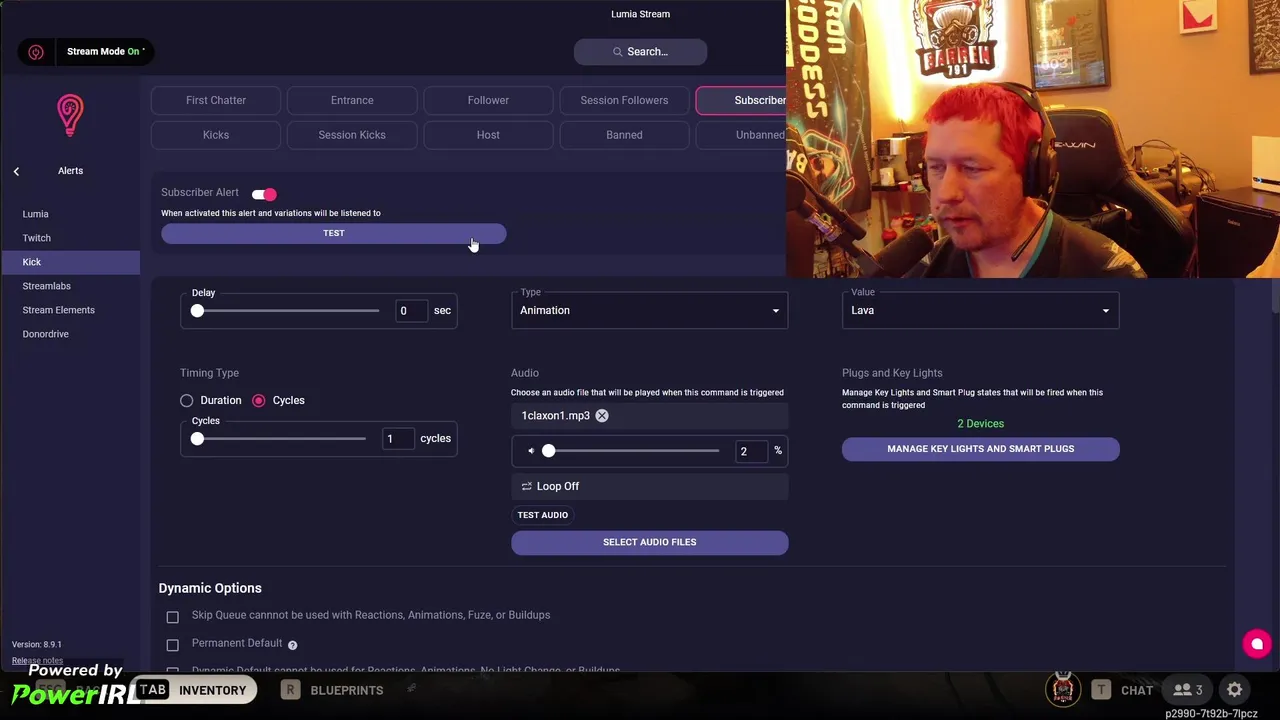
Task: Open the Host tab
Action: (488, 135)
